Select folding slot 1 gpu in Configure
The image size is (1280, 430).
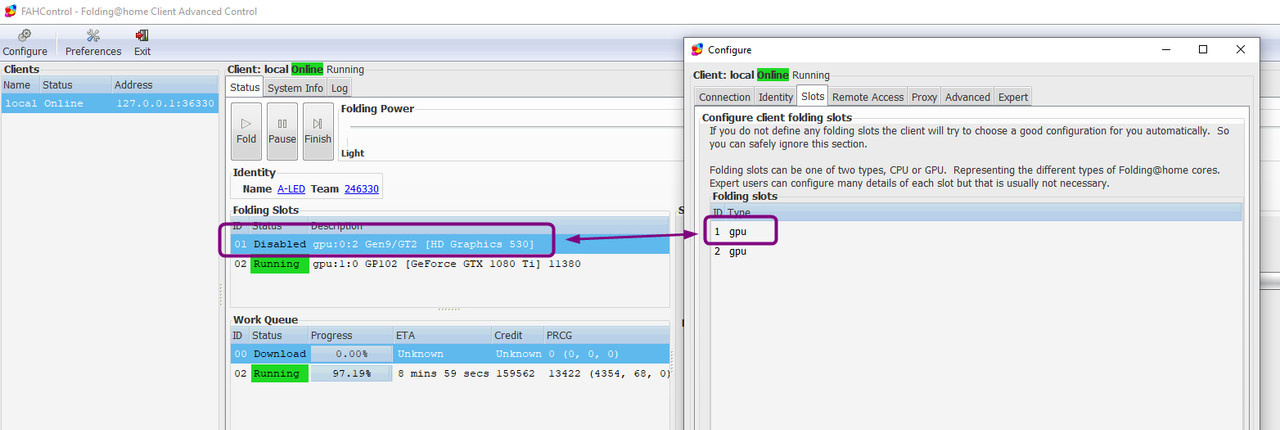point(975,231)
